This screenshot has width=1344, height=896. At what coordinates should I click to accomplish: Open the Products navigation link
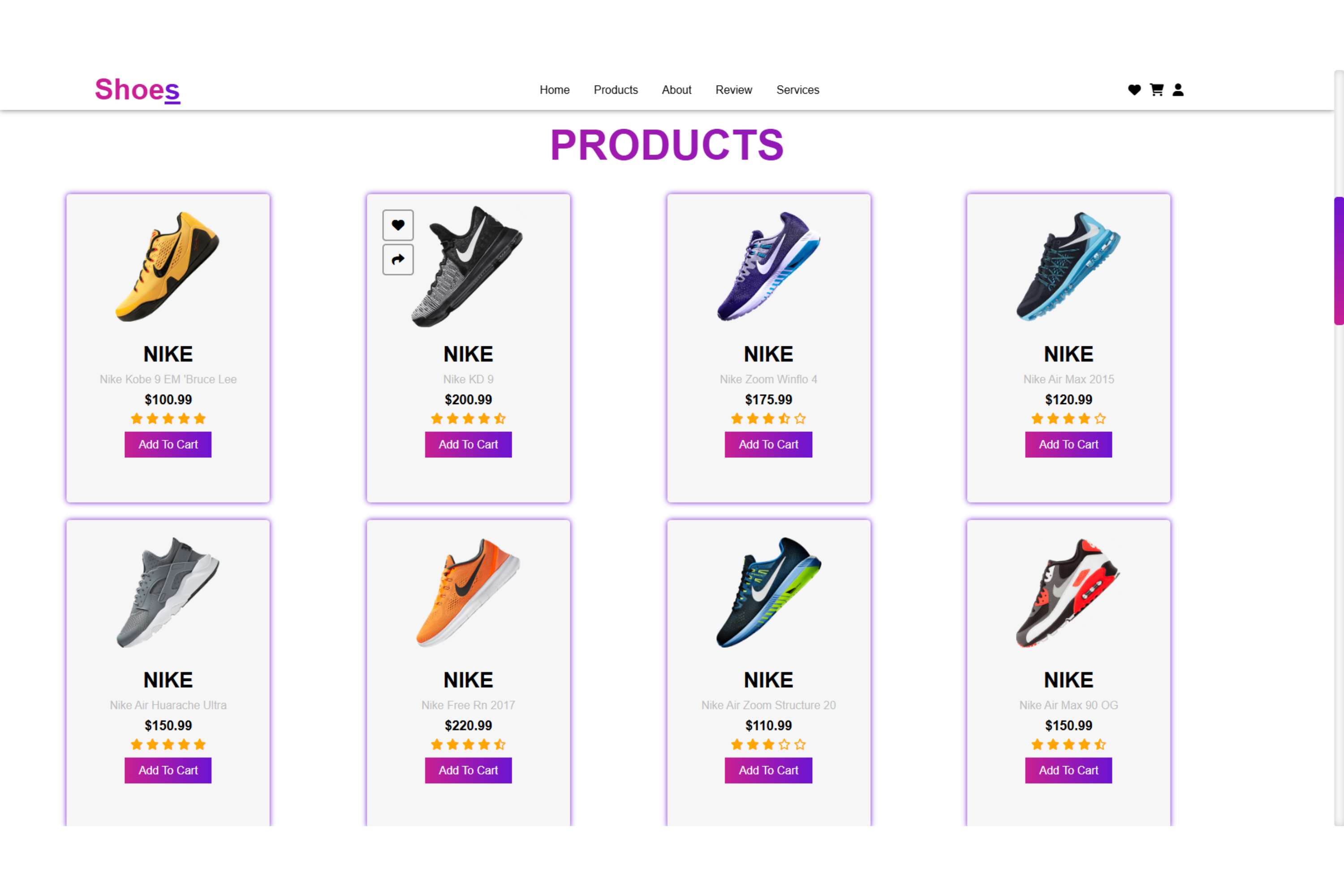coord(616,90)
